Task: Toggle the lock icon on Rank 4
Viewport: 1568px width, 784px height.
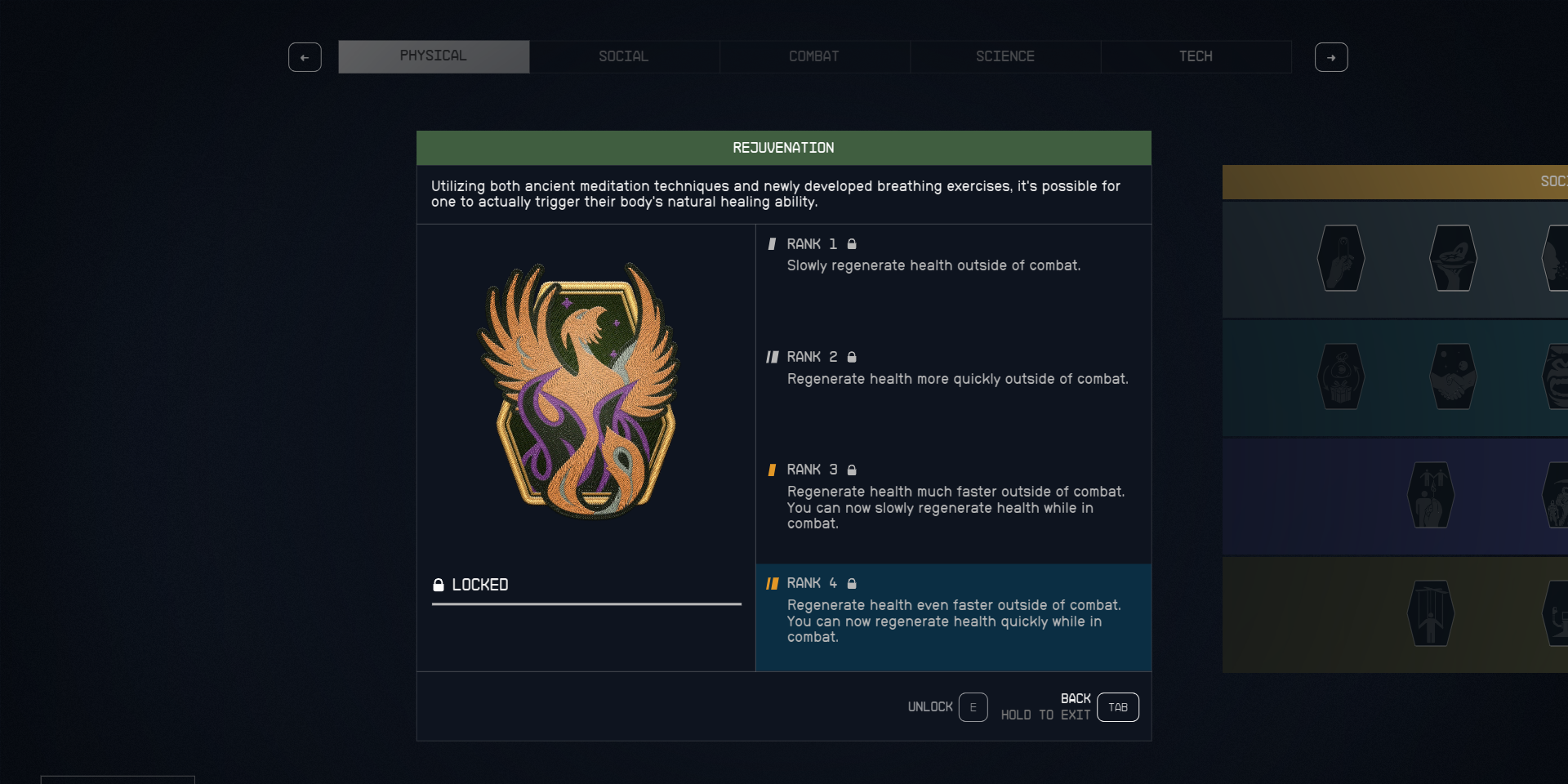Action: (853, 583)
